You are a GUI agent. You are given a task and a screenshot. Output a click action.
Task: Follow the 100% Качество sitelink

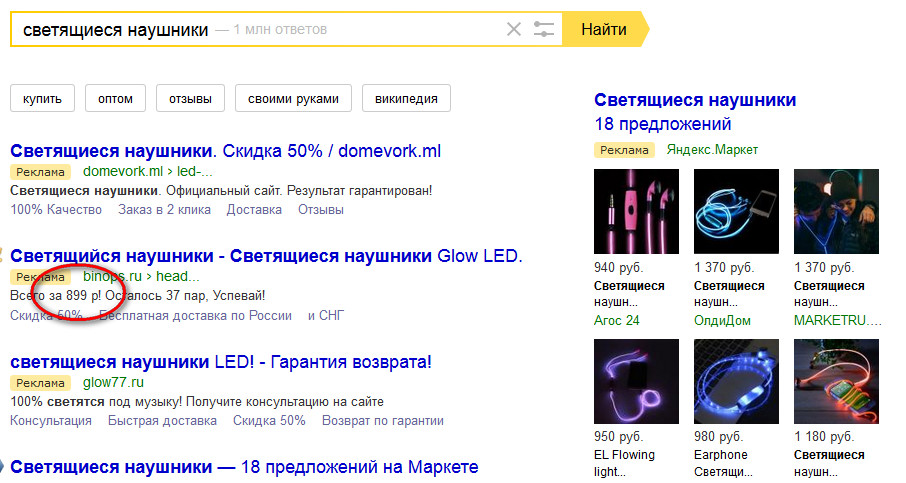pyautogui.click(x=56, y=210)
